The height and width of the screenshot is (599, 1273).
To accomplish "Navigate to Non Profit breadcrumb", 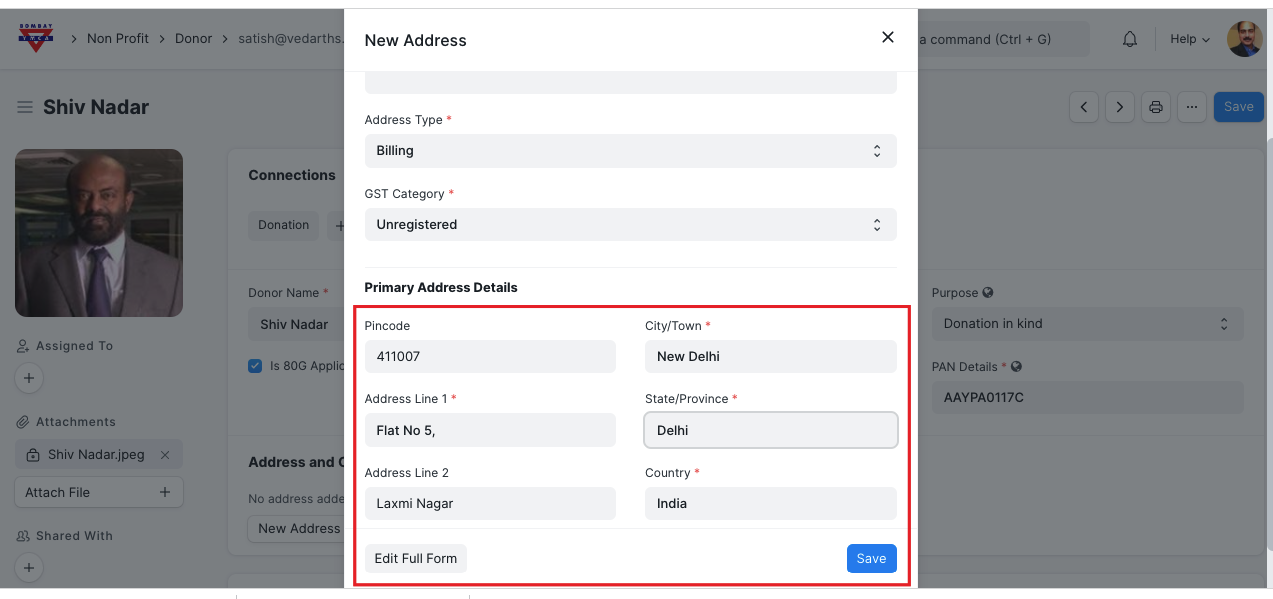I will 118,39.
